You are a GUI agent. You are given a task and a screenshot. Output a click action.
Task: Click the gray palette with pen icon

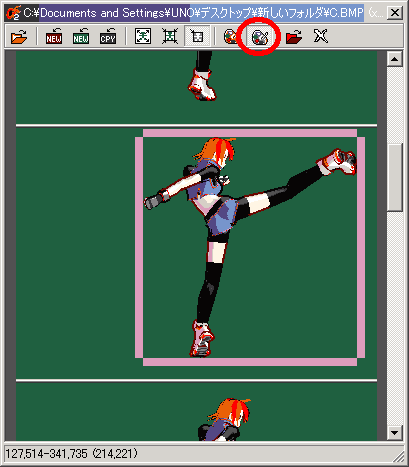[x=260, y=37]
